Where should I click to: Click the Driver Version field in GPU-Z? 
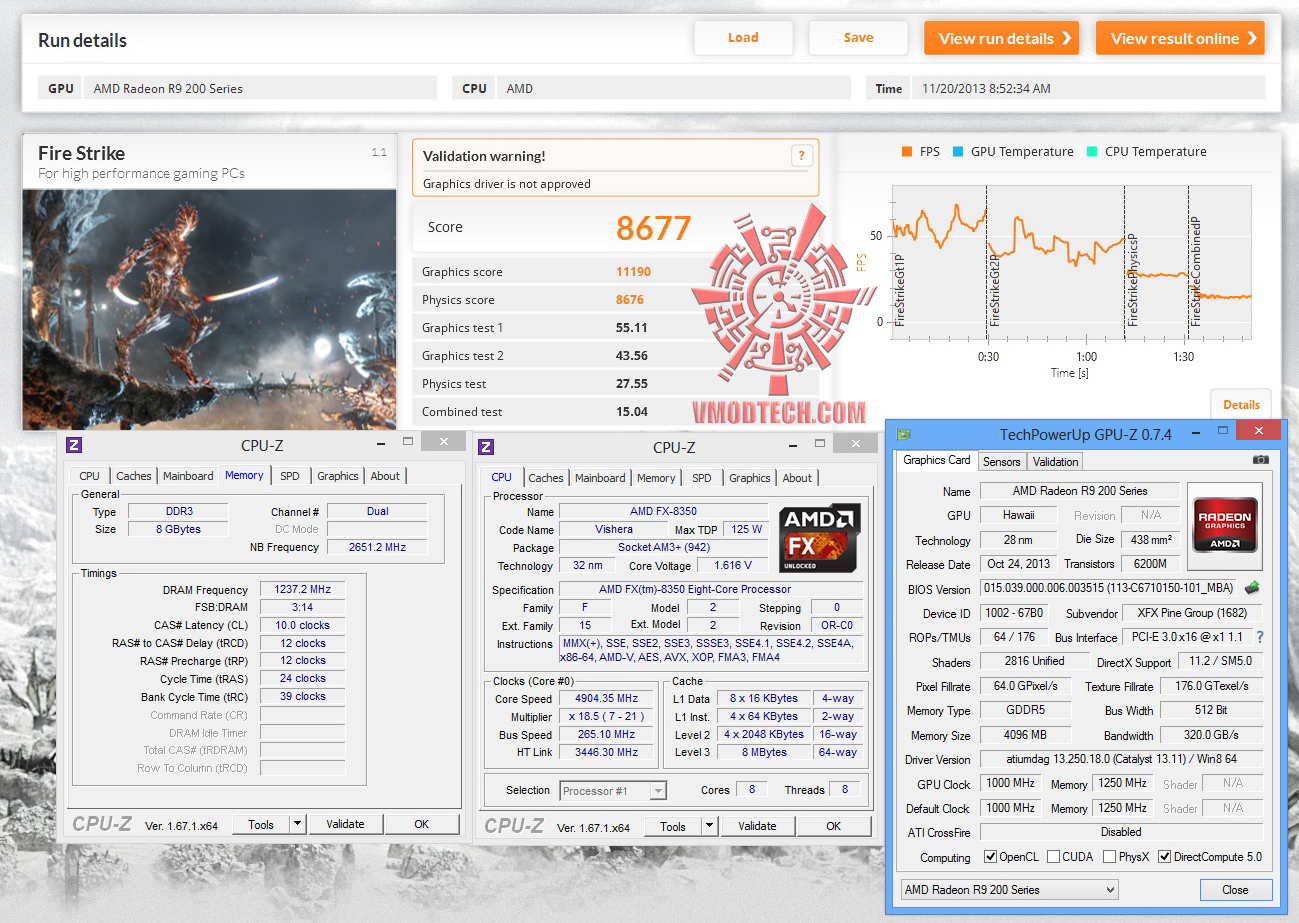(x=1120, y=760)
